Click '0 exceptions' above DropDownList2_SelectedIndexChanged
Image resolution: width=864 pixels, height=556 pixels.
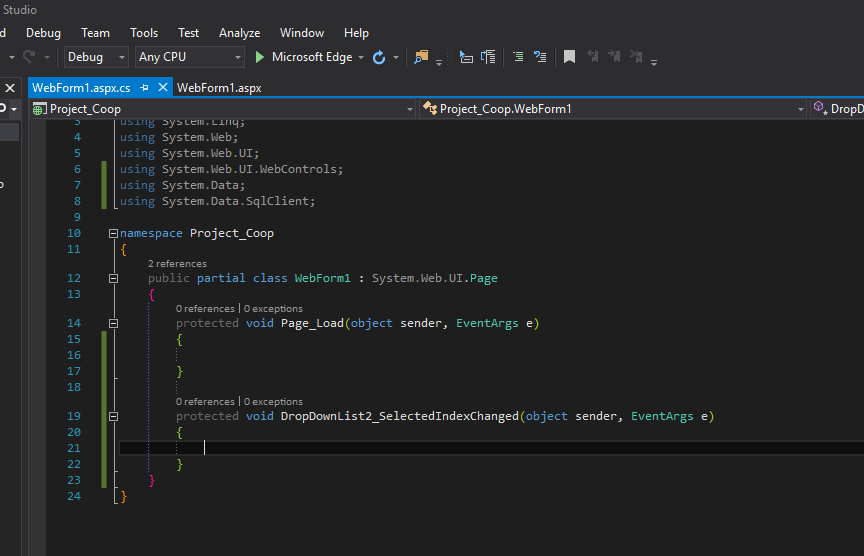pyautogui.click(x=273, y=402)
